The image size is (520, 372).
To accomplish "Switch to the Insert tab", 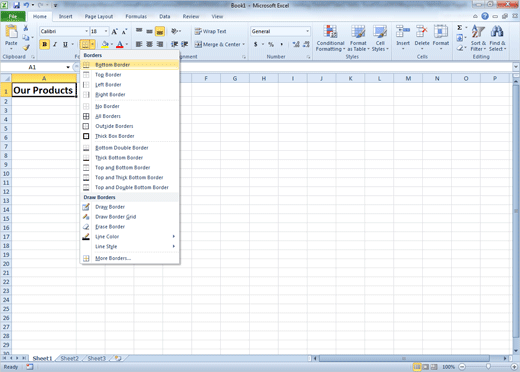I will [65, 16].
